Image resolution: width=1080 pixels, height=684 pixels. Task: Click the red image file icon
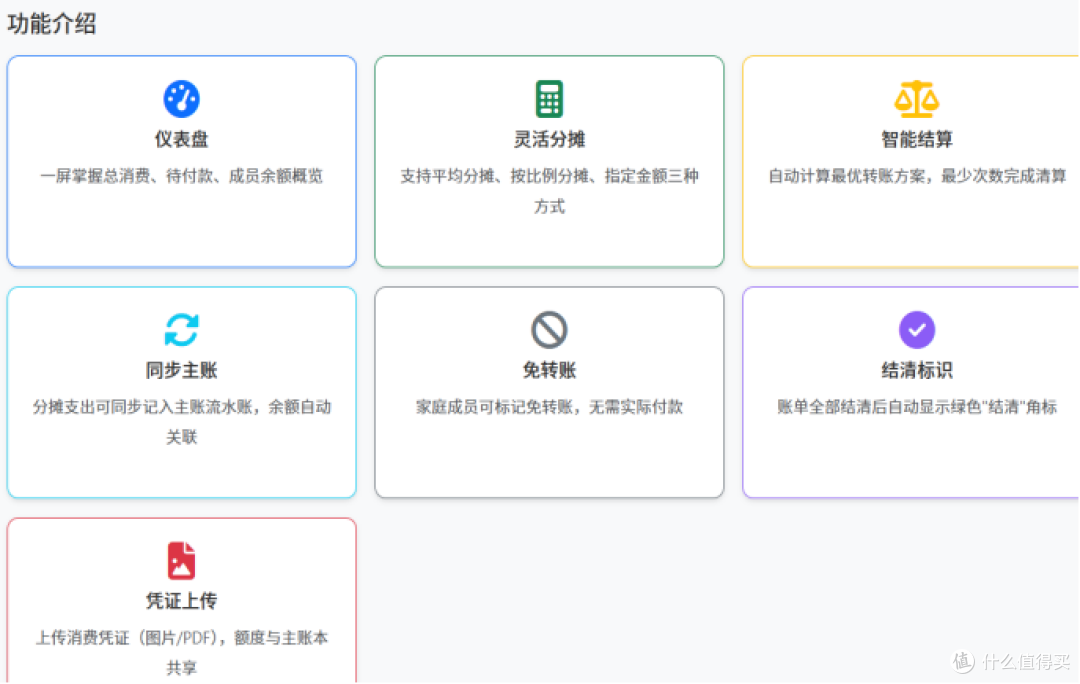click(181, 560)
